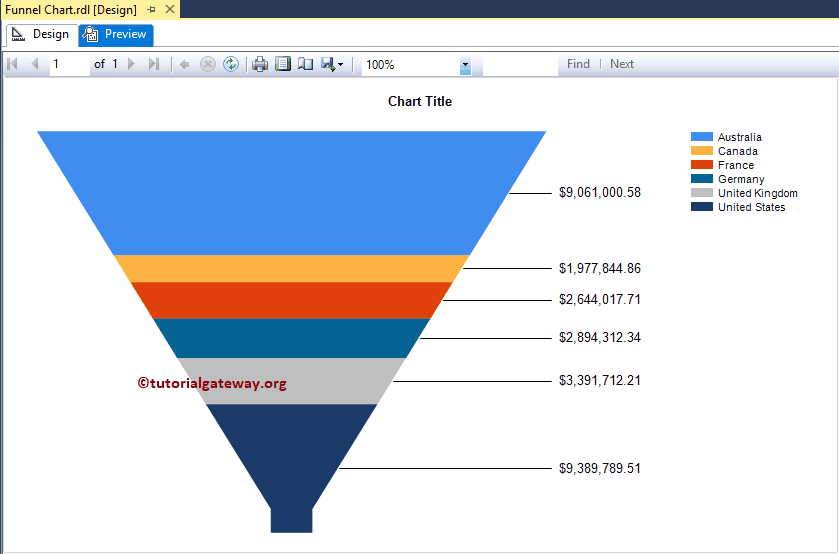Click the $9,389,789.51 data label
Screen dimensions: 839x554
coord(600,468)
